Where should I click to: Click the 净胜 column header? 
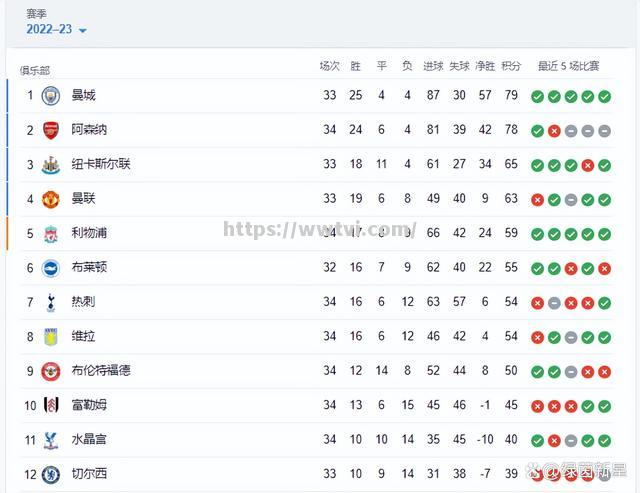click(485, 66)
